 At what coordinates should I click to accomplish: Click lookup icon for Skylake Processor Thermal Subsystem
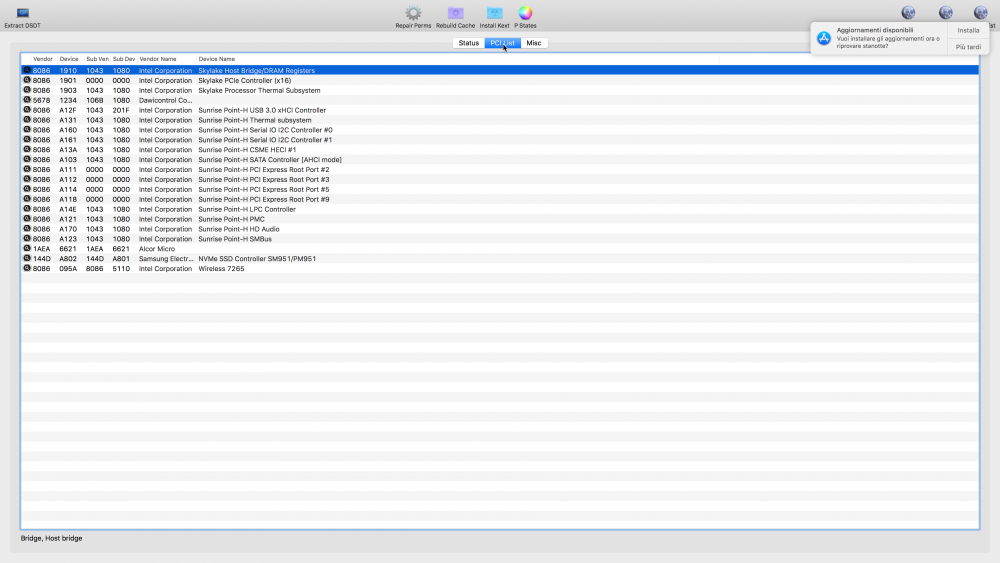pyautogui.click(x=27, y=90)
